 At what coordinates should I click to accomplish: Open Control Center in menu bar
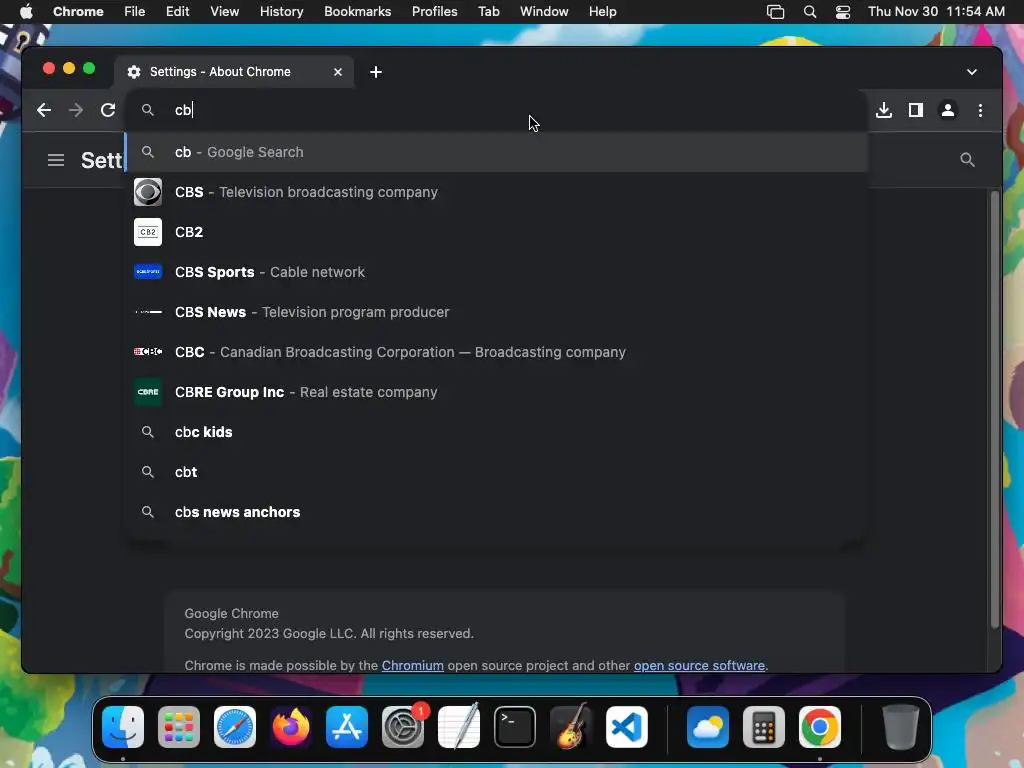[x=842, y=11]
